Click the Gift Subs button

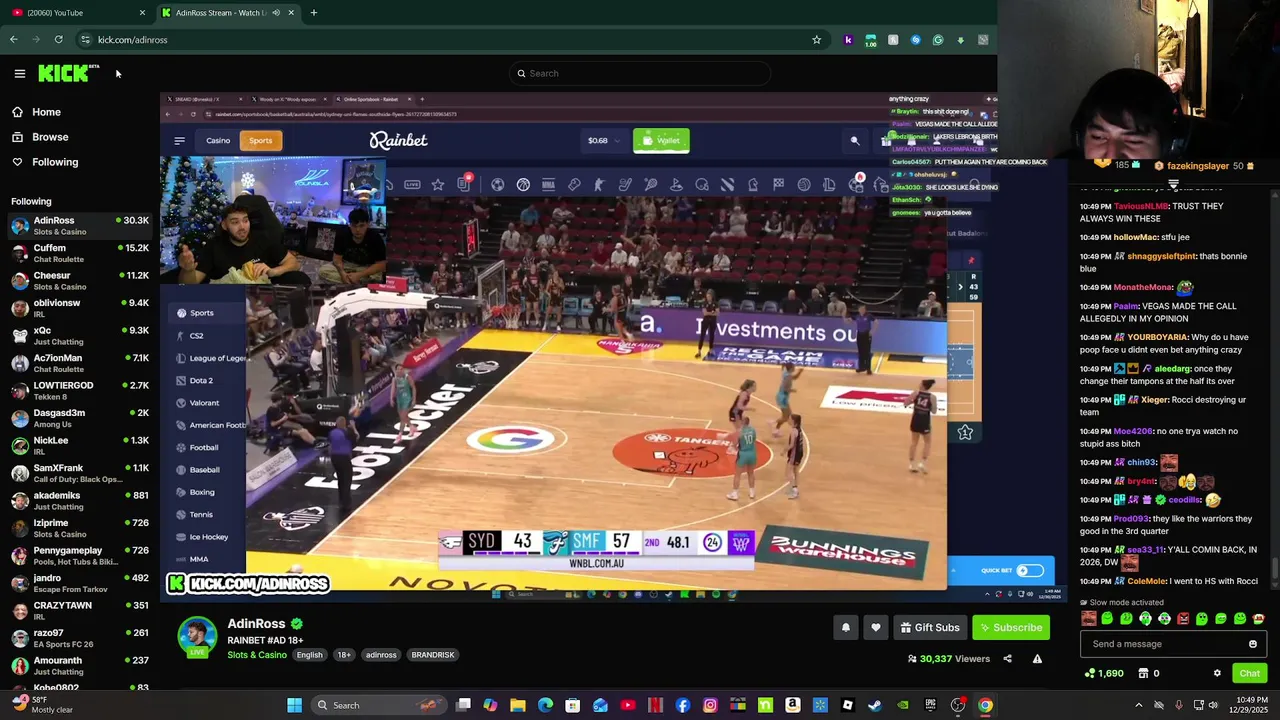coord(929,628)
